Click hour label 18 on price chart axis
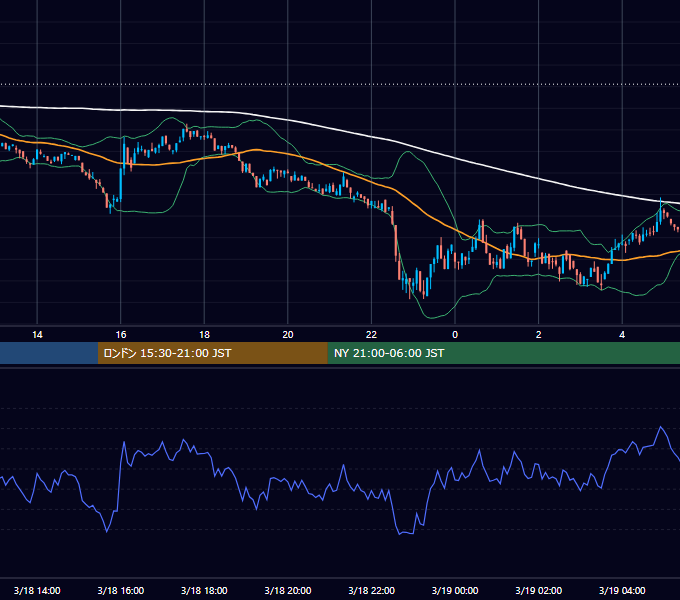The image size is (680, 600). click(204, 335)
